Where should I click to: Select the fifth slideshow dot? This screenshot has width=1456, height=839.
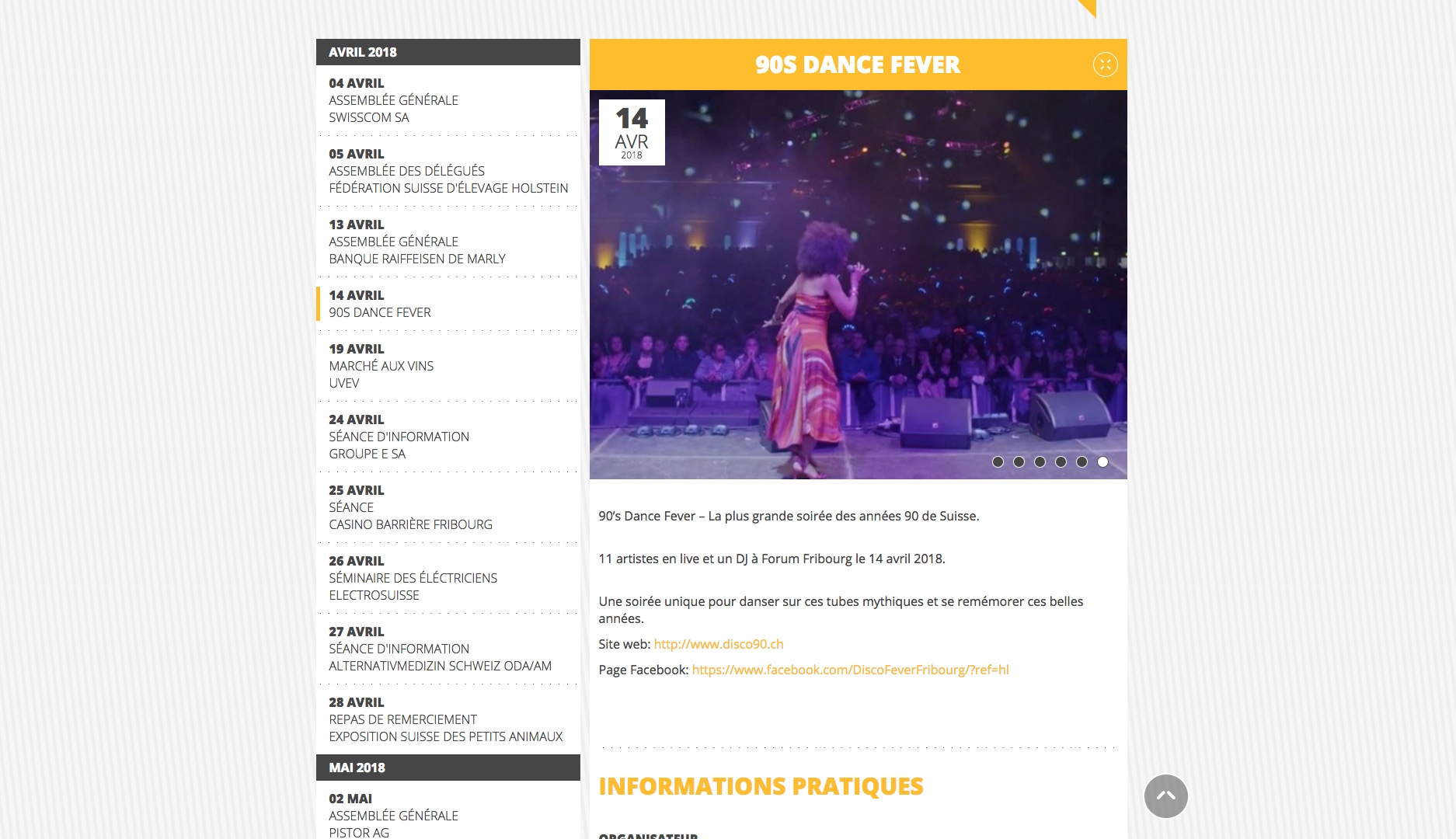coord(1082,461)
